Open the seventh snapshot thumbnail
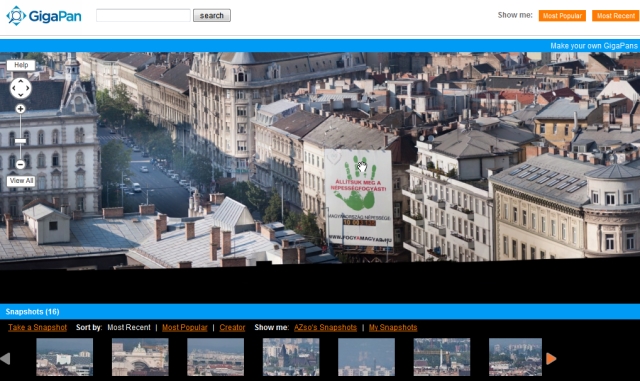The width and height of the screenshot is (640, 381). tap(516, 357)
